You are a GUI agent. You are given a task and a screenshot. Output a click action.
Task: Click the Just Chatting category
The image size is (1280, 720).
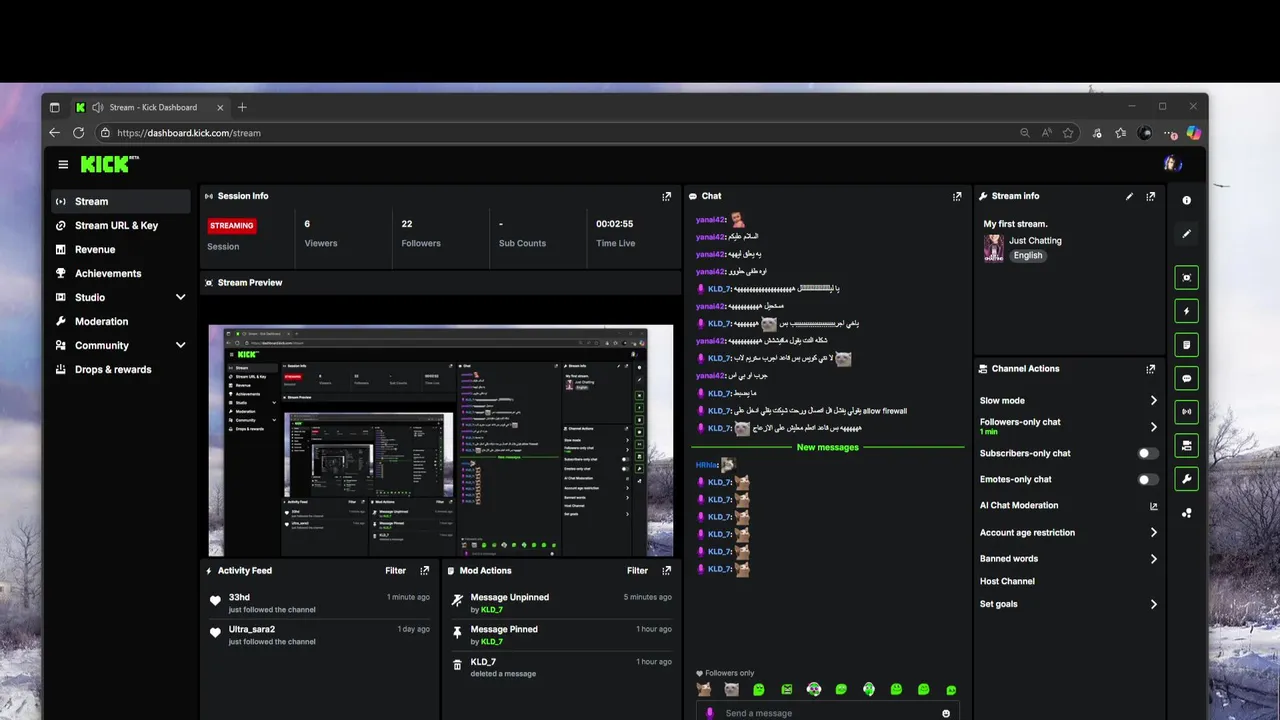[1035, 241]
